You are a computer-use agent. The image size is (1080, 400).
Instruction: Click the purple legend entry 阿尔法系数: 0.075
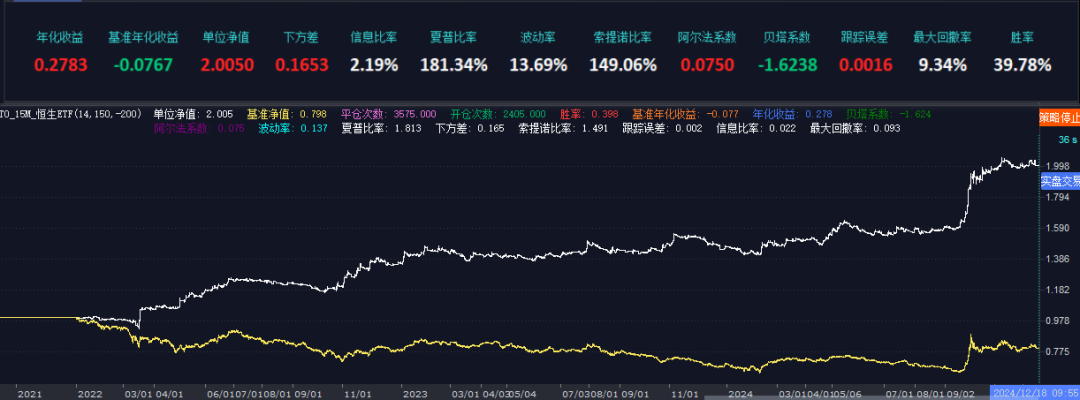[x=198, y=129]
